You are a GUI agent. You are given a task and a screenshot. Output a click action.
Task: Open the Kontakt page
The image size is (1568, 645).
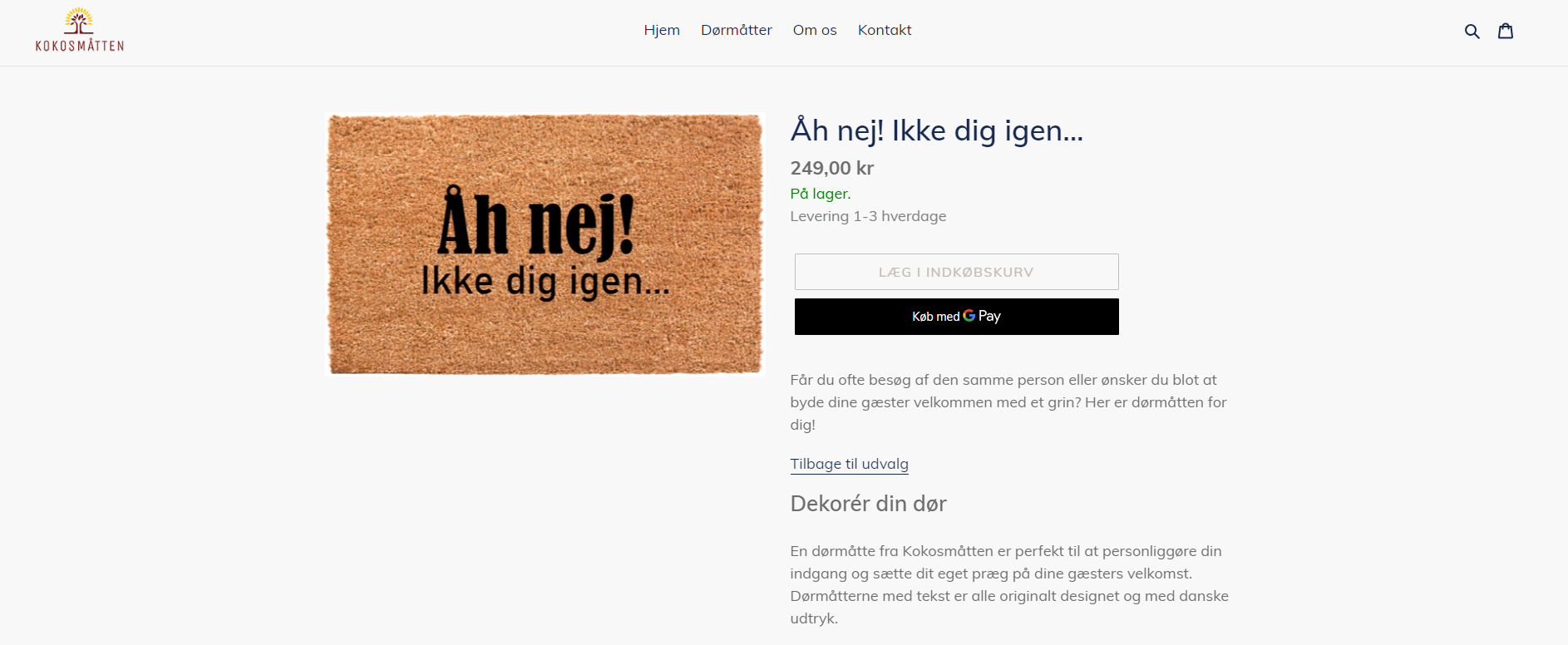point(885,30)
